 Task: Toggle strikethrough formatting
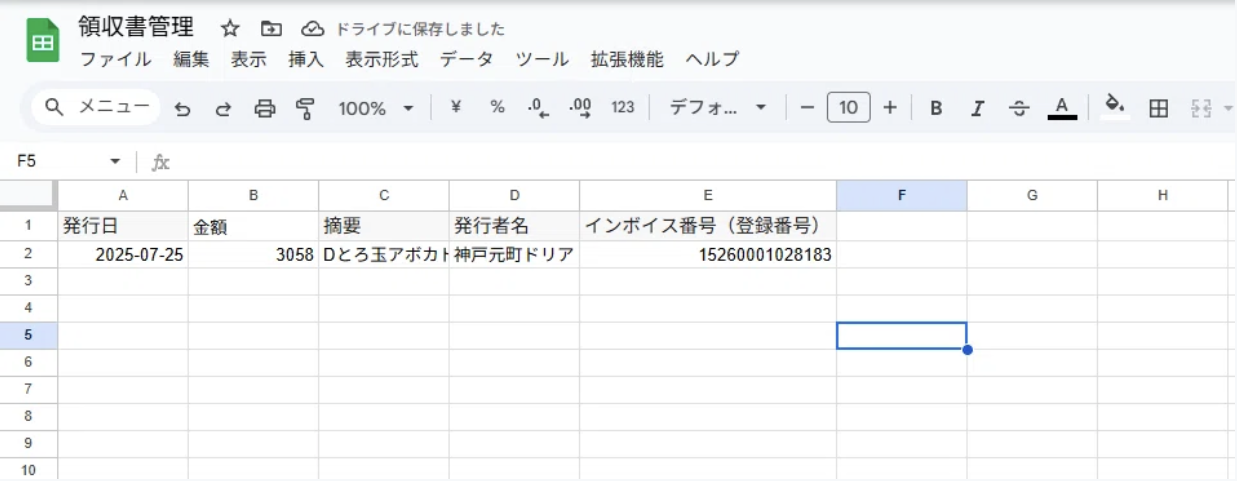click(1019, 109)
